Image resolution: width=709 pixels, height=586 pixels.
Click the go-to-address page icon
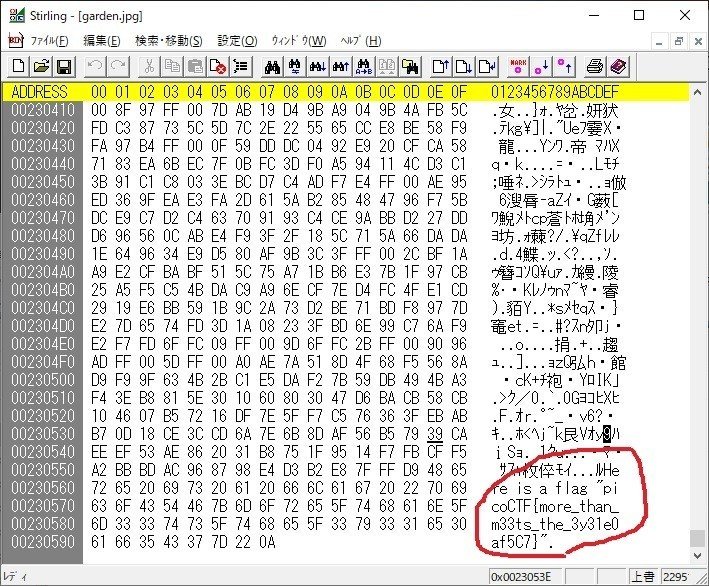487,67
